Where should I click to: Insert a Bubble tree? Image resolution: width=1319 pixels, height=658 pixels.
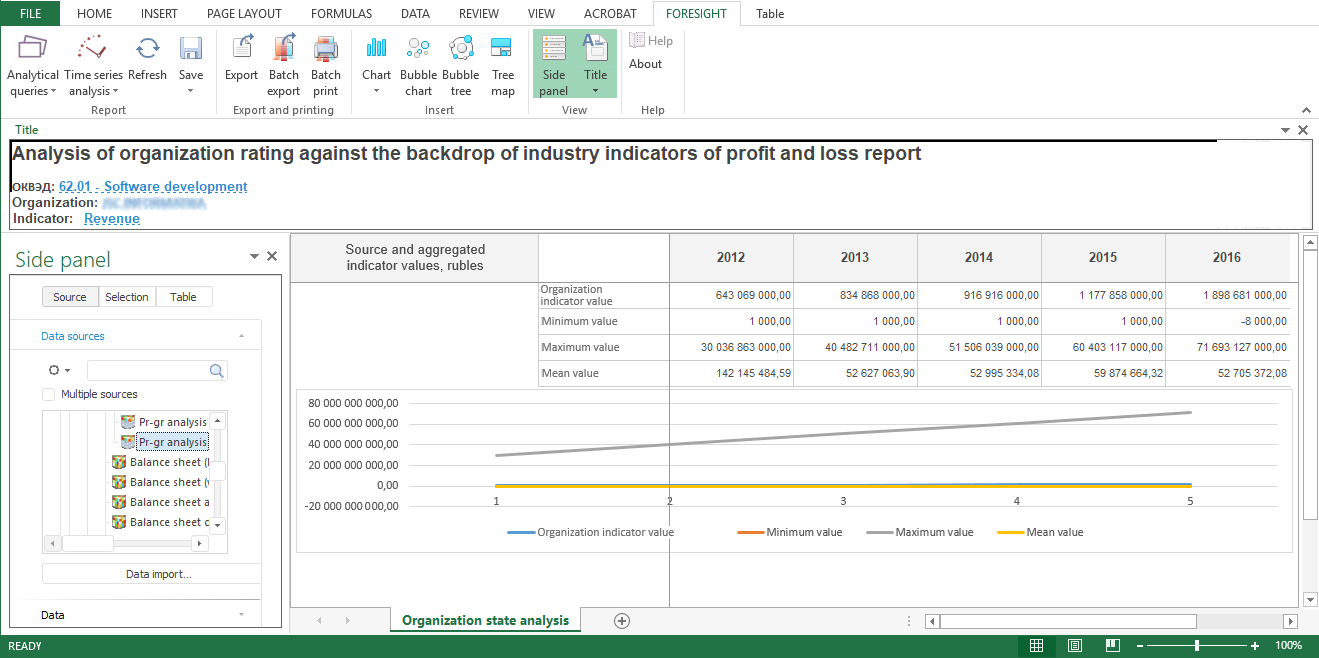[460, 65]
